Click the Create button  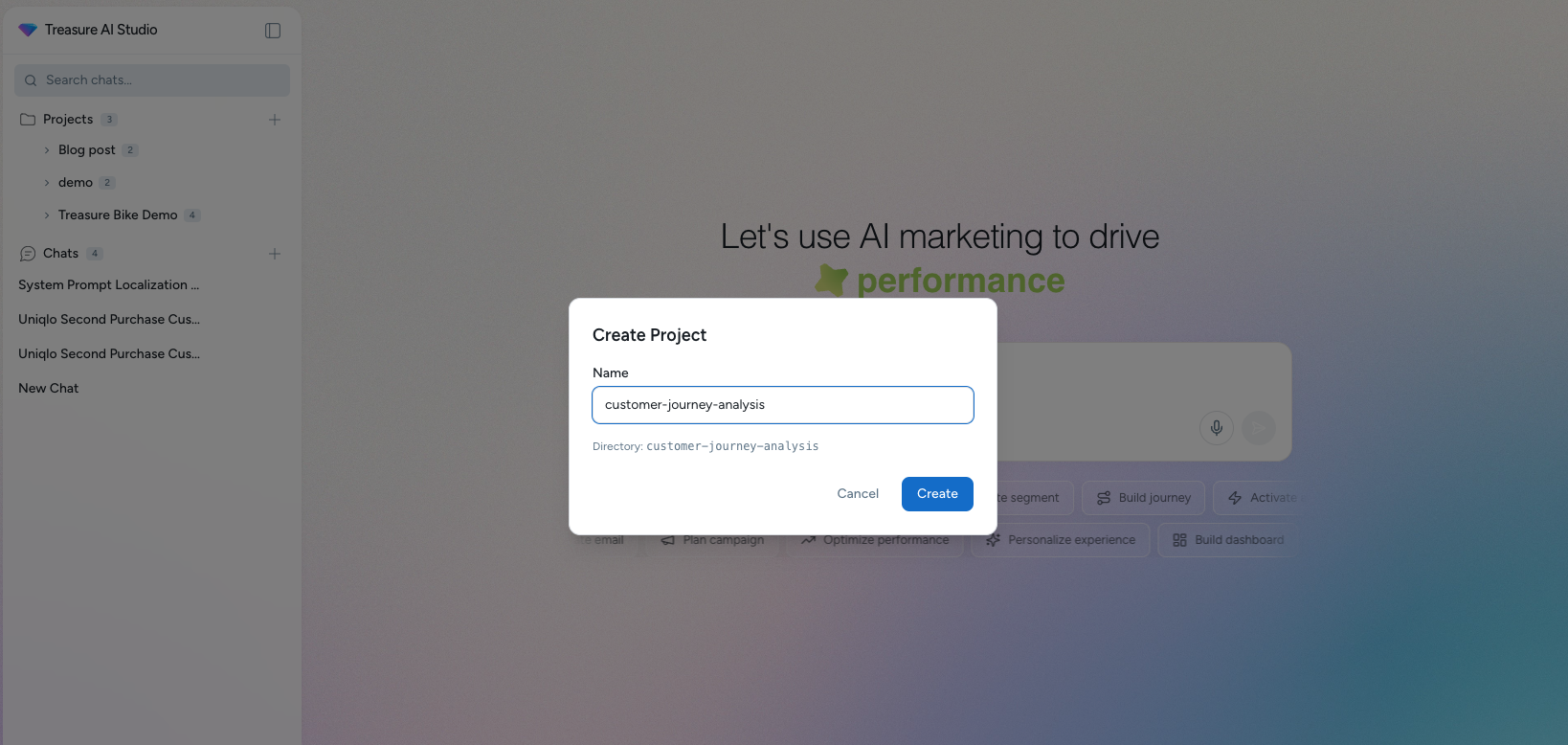[937, 494]
